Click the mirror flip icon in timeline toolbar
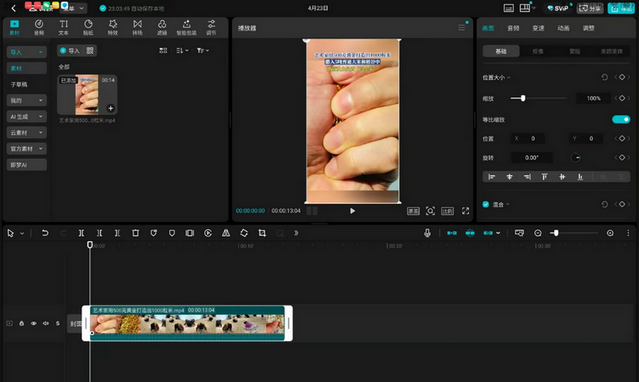 [226, 233]
